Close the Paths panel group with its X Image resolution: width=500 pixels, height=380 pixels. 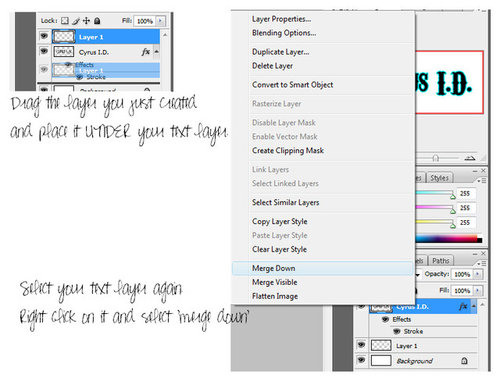(483, 254)
